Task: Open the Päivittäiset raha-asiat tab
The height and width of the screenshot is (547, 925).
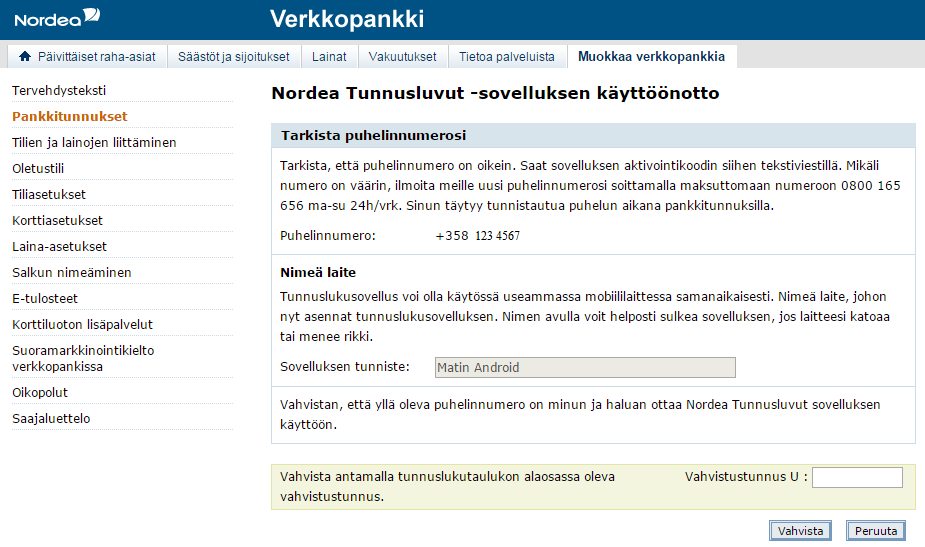Action: point(87,57)
